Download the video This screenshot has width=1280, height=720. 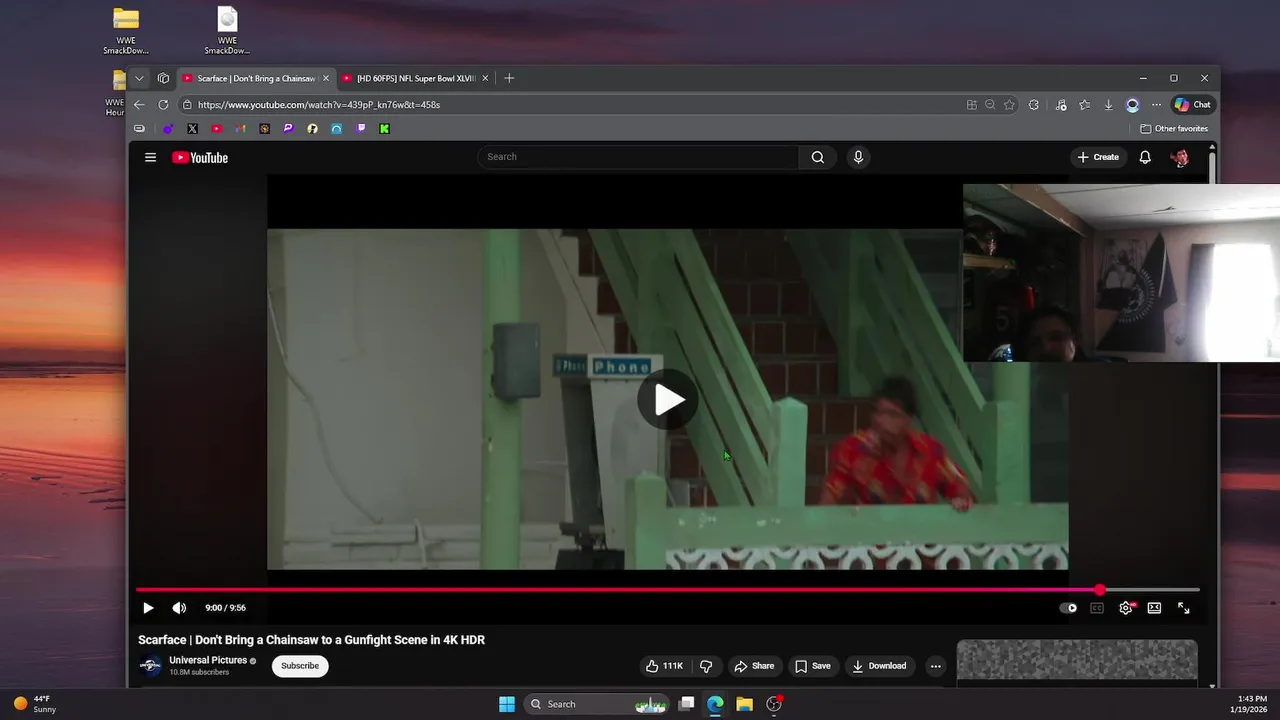point(879,666)
